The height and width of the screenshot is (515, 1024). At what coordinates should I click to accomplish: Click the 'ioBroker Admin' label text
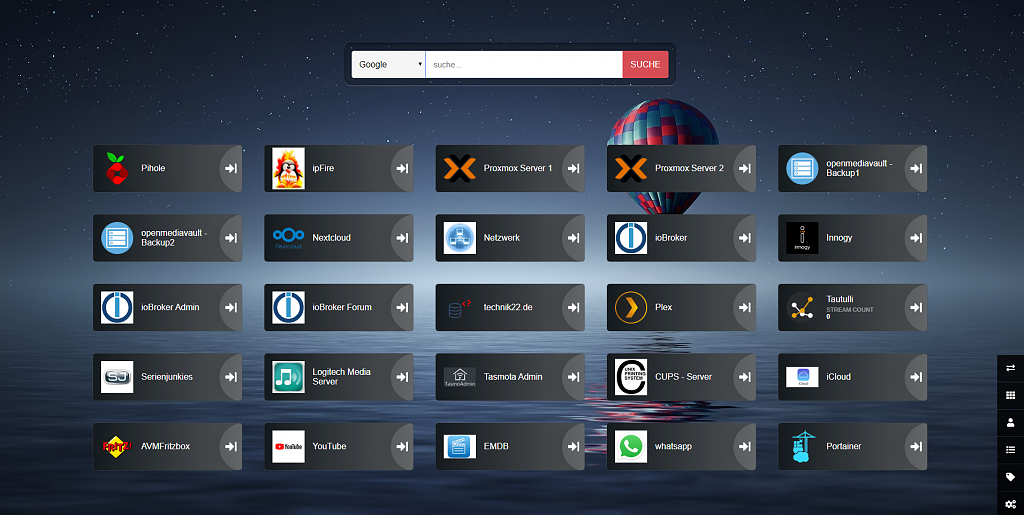point(170,307)
